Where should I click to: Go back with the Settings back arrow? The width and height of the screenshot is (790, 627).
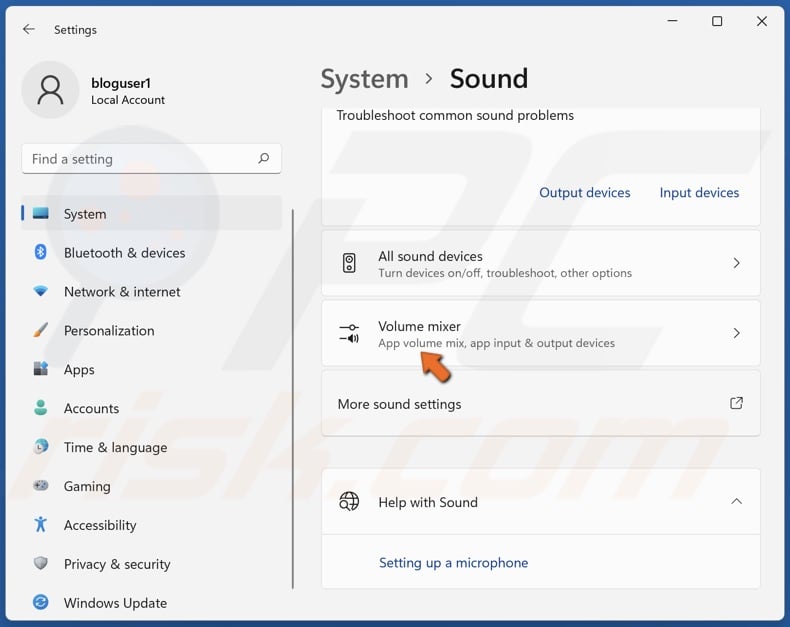29,29
